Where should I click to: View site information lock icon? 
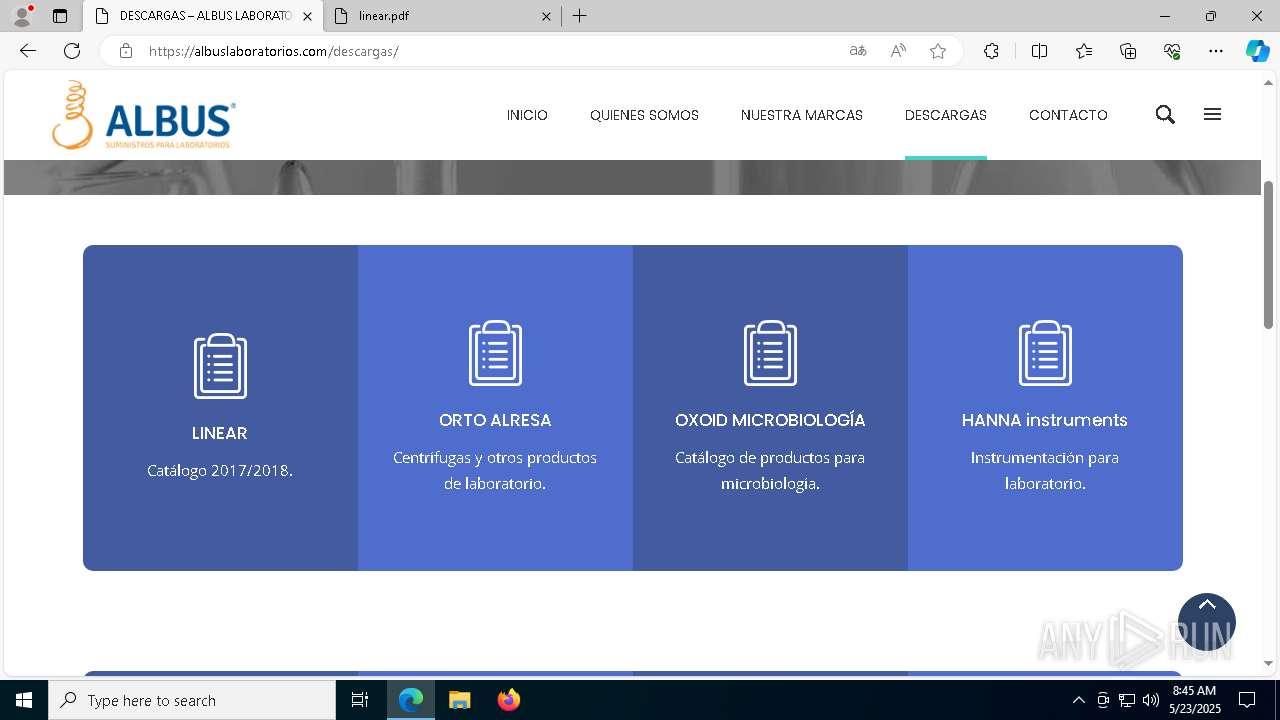click(x=126, y=51)
